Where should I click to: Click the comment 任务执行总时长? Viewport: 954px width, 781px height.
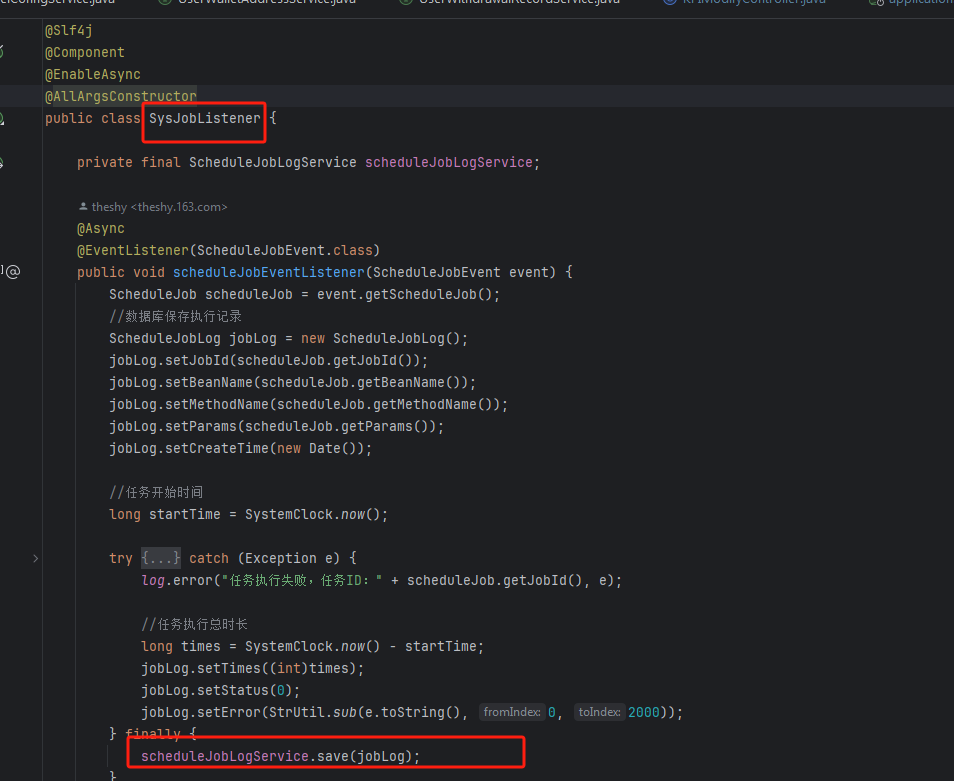click(194, 624)
